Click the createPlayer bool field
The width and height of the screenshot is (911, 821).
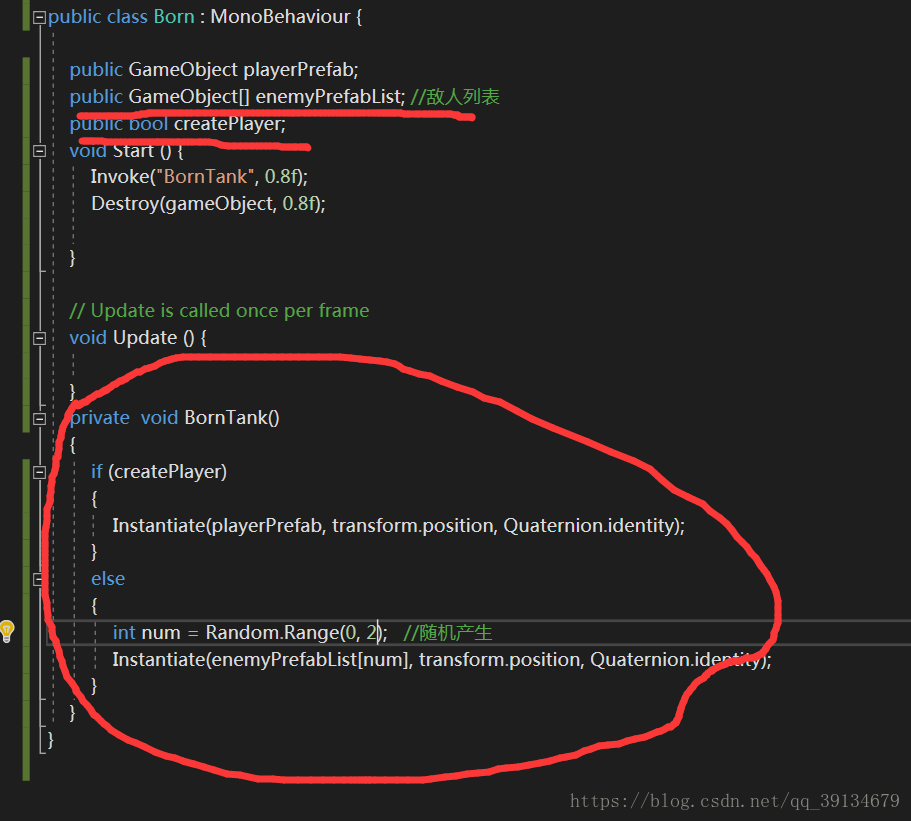pyautogui.click(x=178, y=124)
